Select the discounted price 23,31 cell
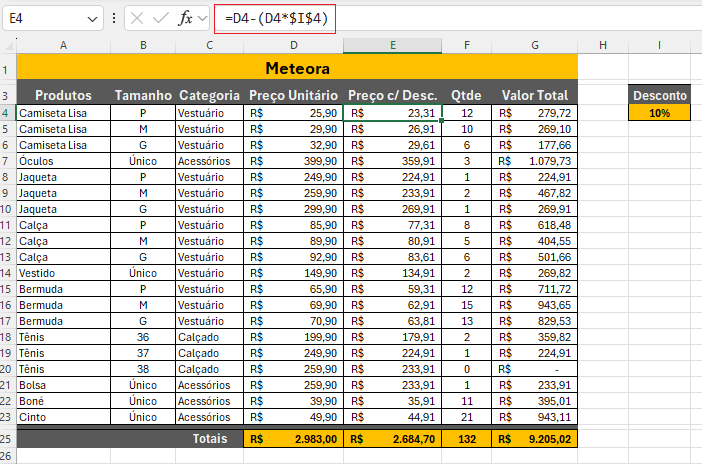Screen dimensions: 702x464 click(x=392, y=113)
